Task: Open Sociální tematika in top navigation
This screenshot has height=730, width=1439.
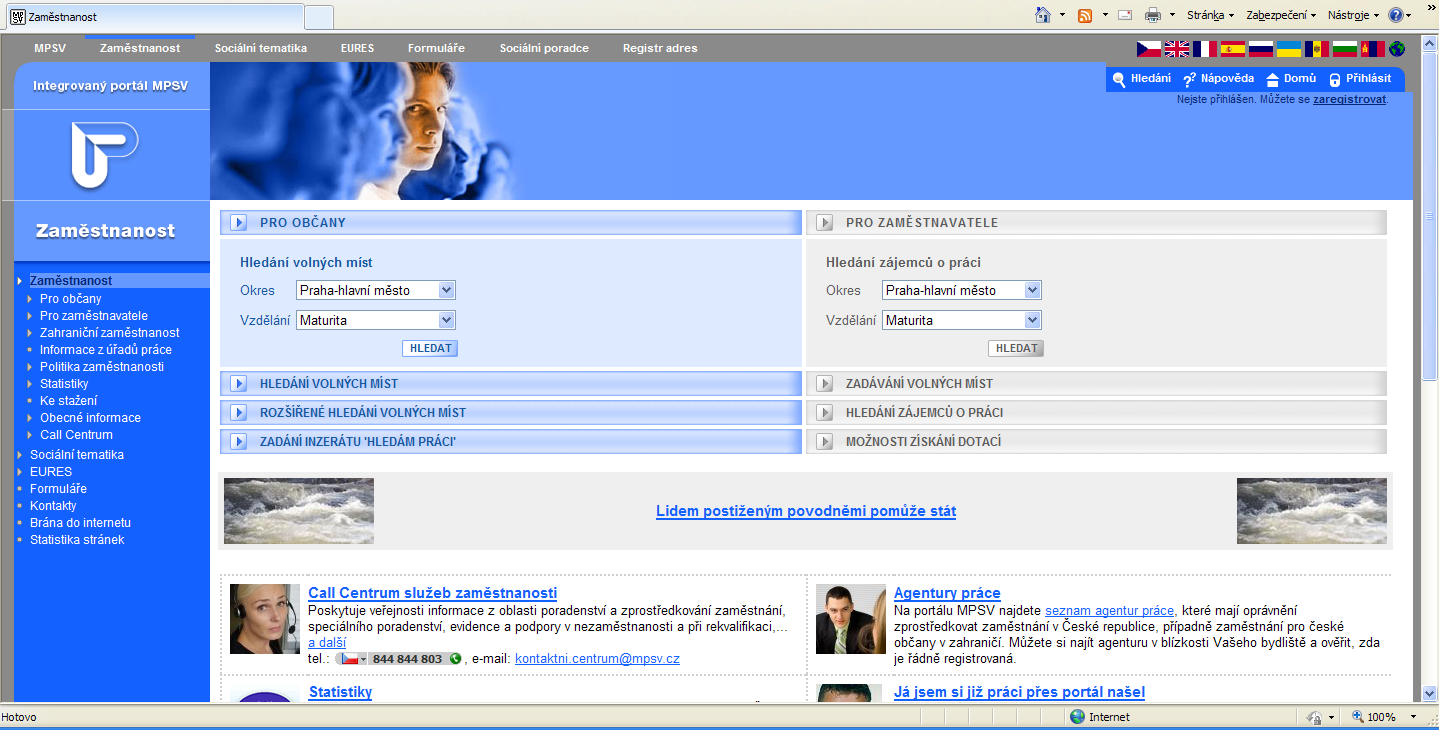Action: pyautogui.click(x=261, y=48)
